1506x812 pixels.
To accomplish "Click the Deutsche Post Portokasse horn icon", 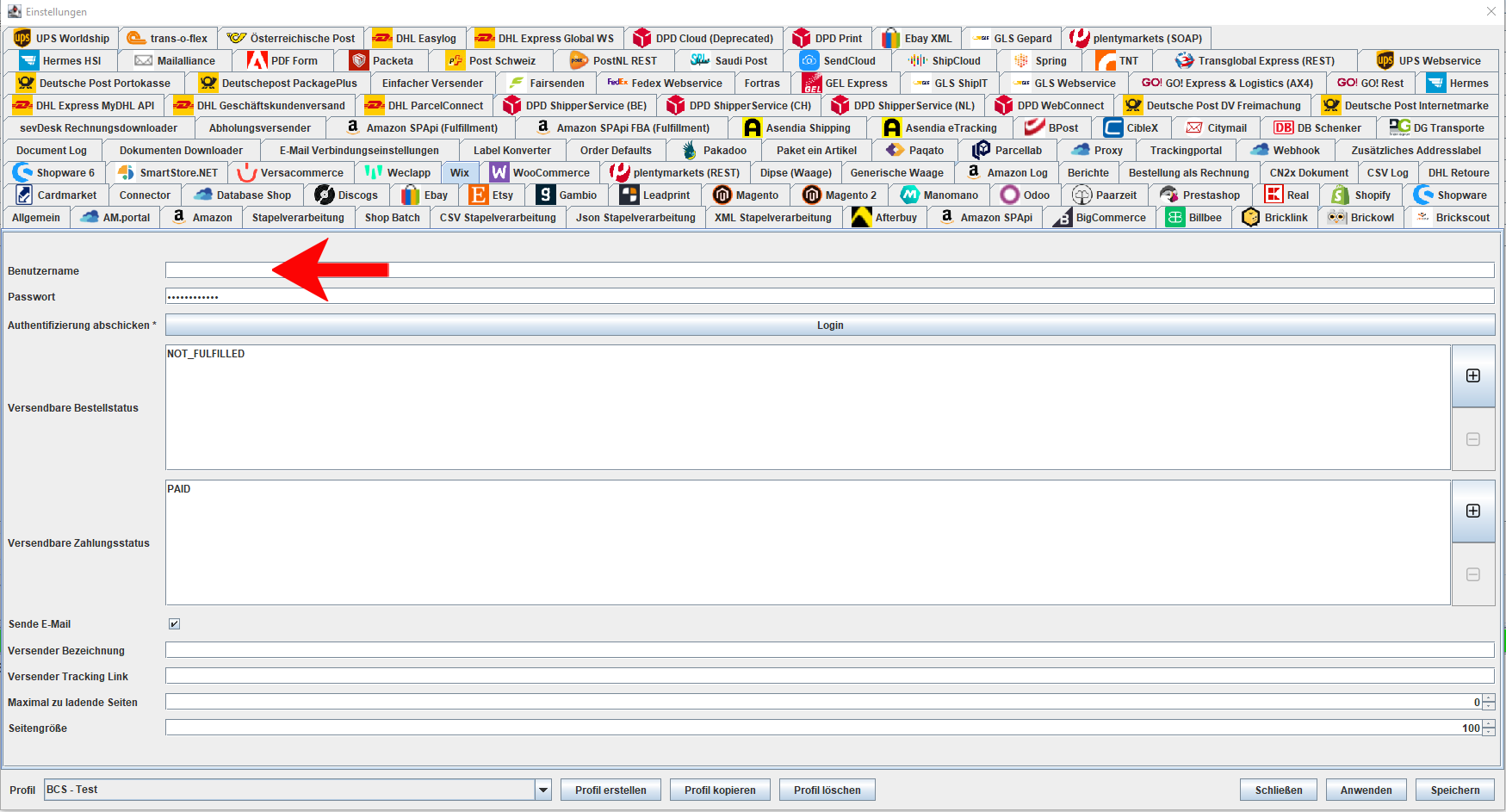I will (26, 83).
